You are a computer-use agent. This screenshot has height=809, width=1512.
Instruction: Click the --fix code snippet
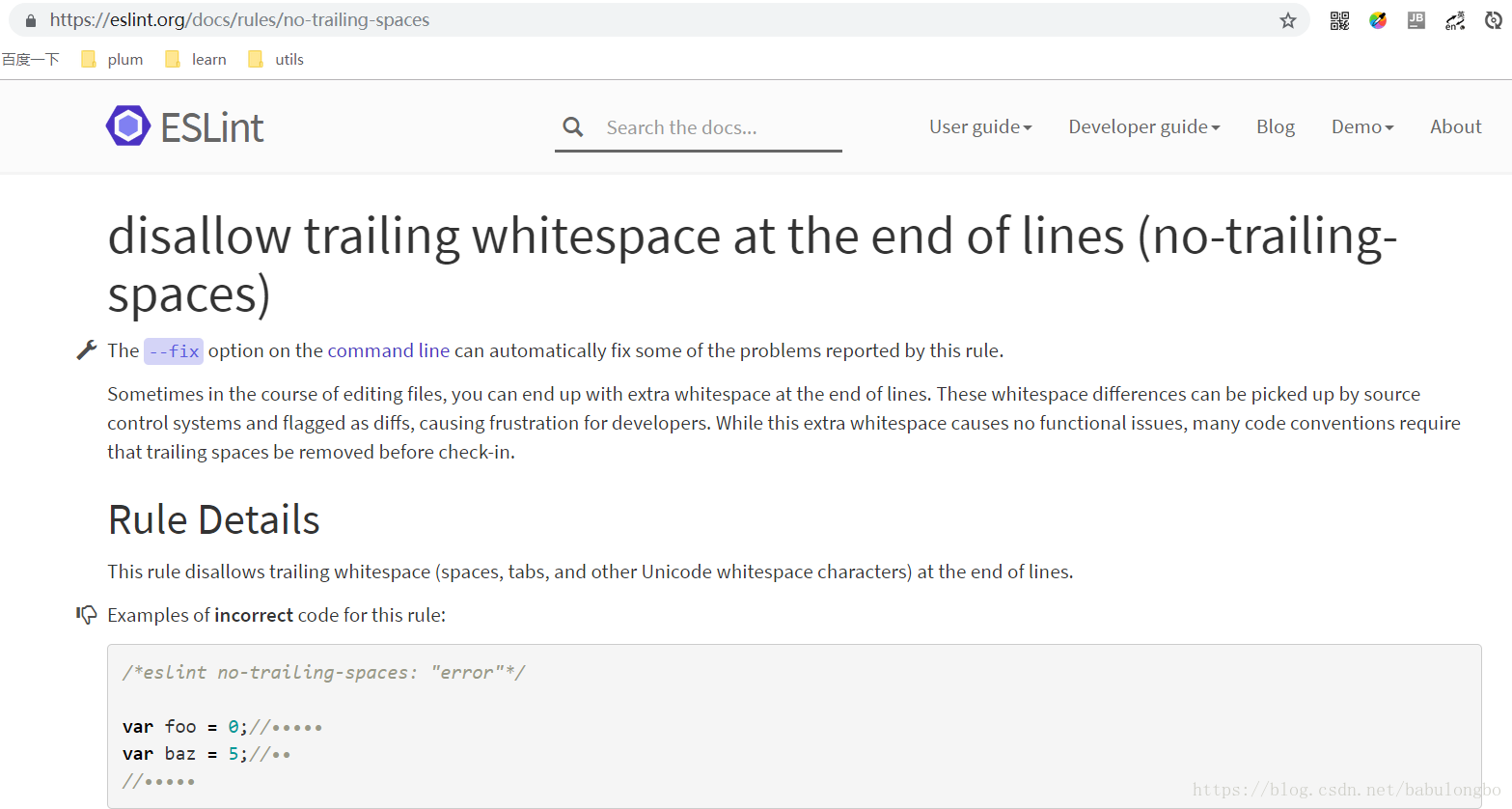(174, 350)
